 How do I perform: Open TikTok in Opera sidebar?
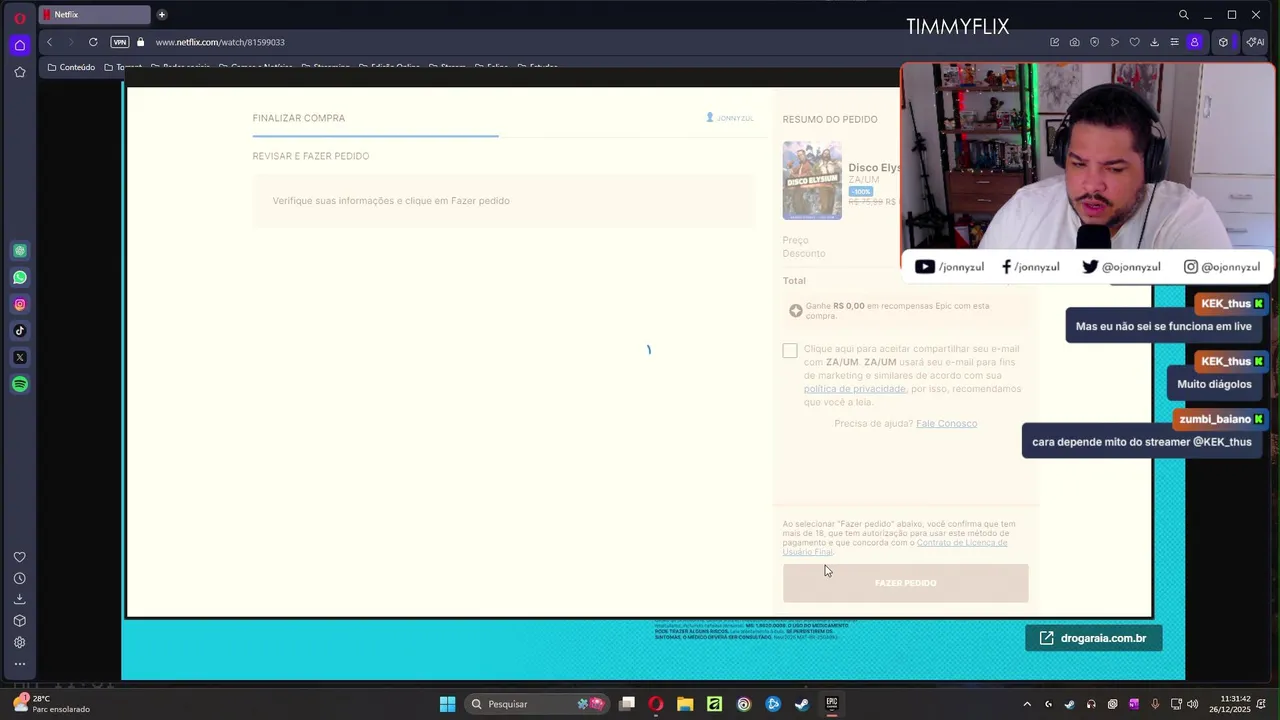click(19, 331)
